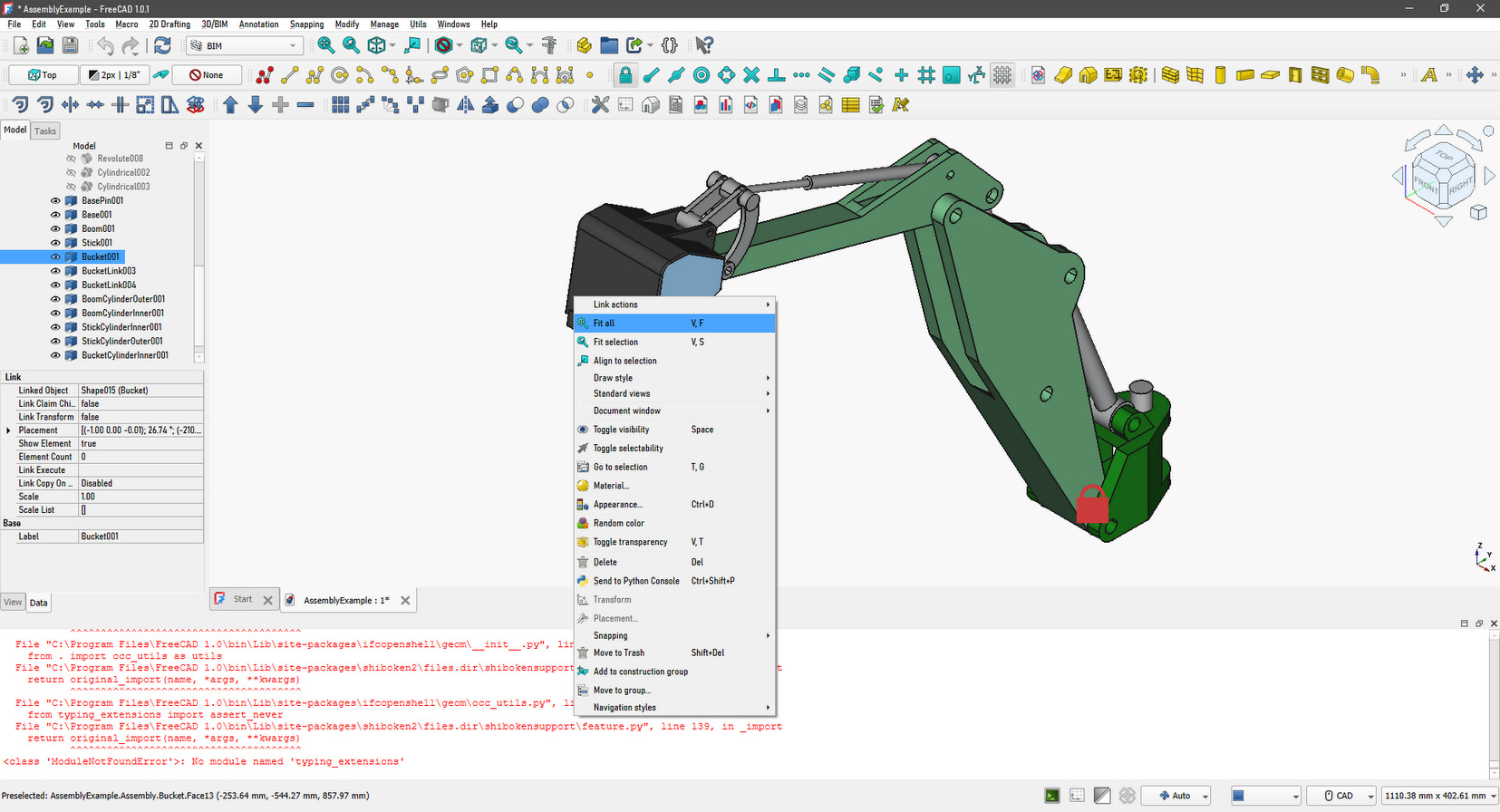Expand the Placement property row

[9, 430]
